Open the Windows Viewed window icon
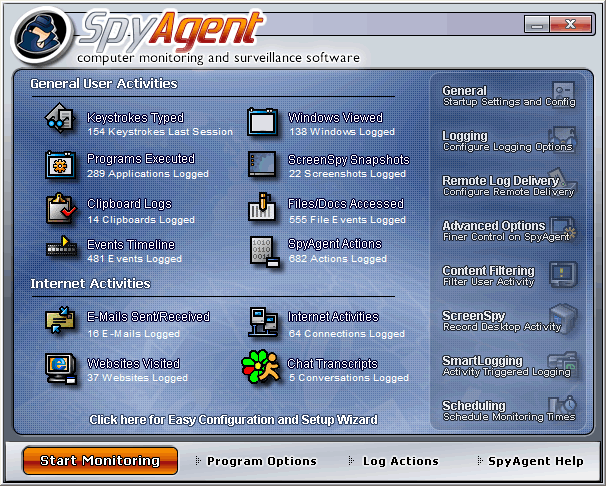Viewport: 606px width, 486px height. 262,122
